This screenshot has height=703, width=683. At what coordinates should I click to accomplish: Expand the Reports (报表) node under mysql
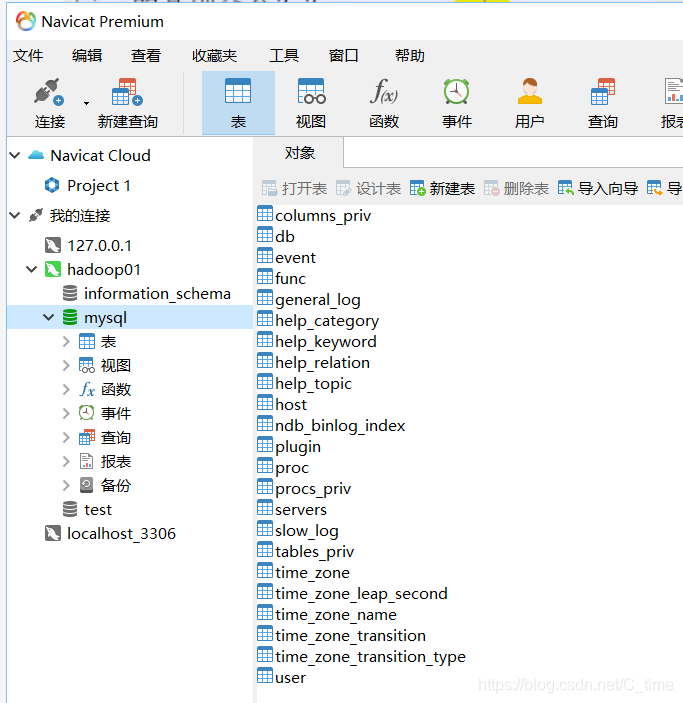[66, 461]
